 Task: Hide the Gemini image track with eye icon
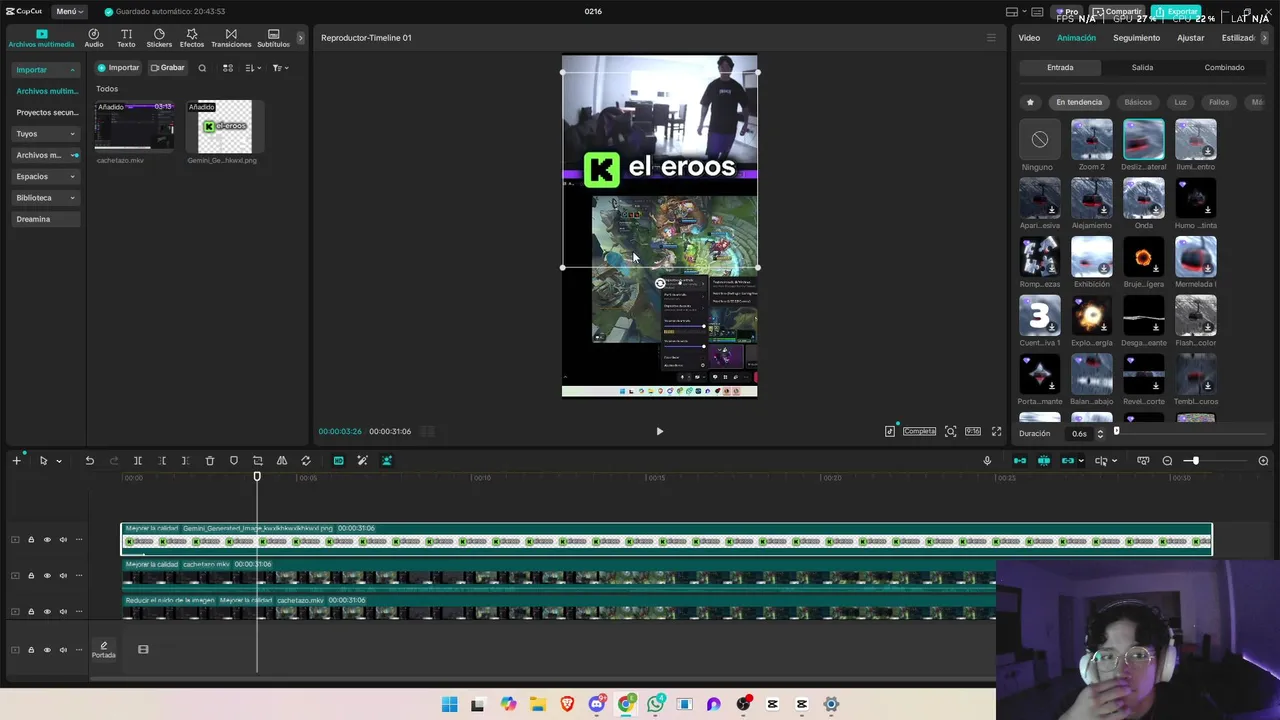[47, 540]
